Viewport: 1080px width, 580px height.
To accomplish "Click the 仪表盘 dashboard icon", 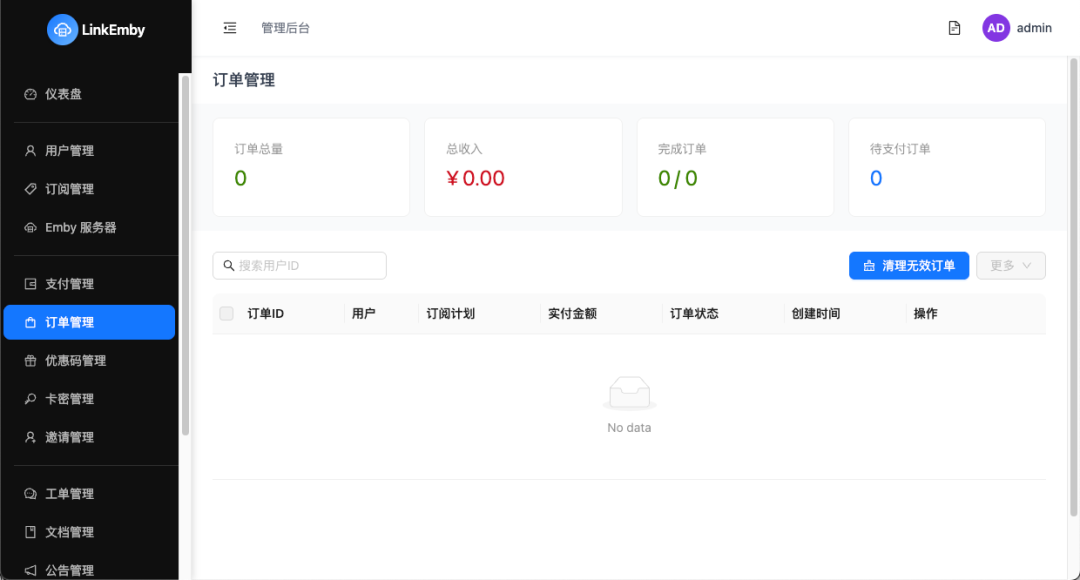I will [x=30, y=94].
